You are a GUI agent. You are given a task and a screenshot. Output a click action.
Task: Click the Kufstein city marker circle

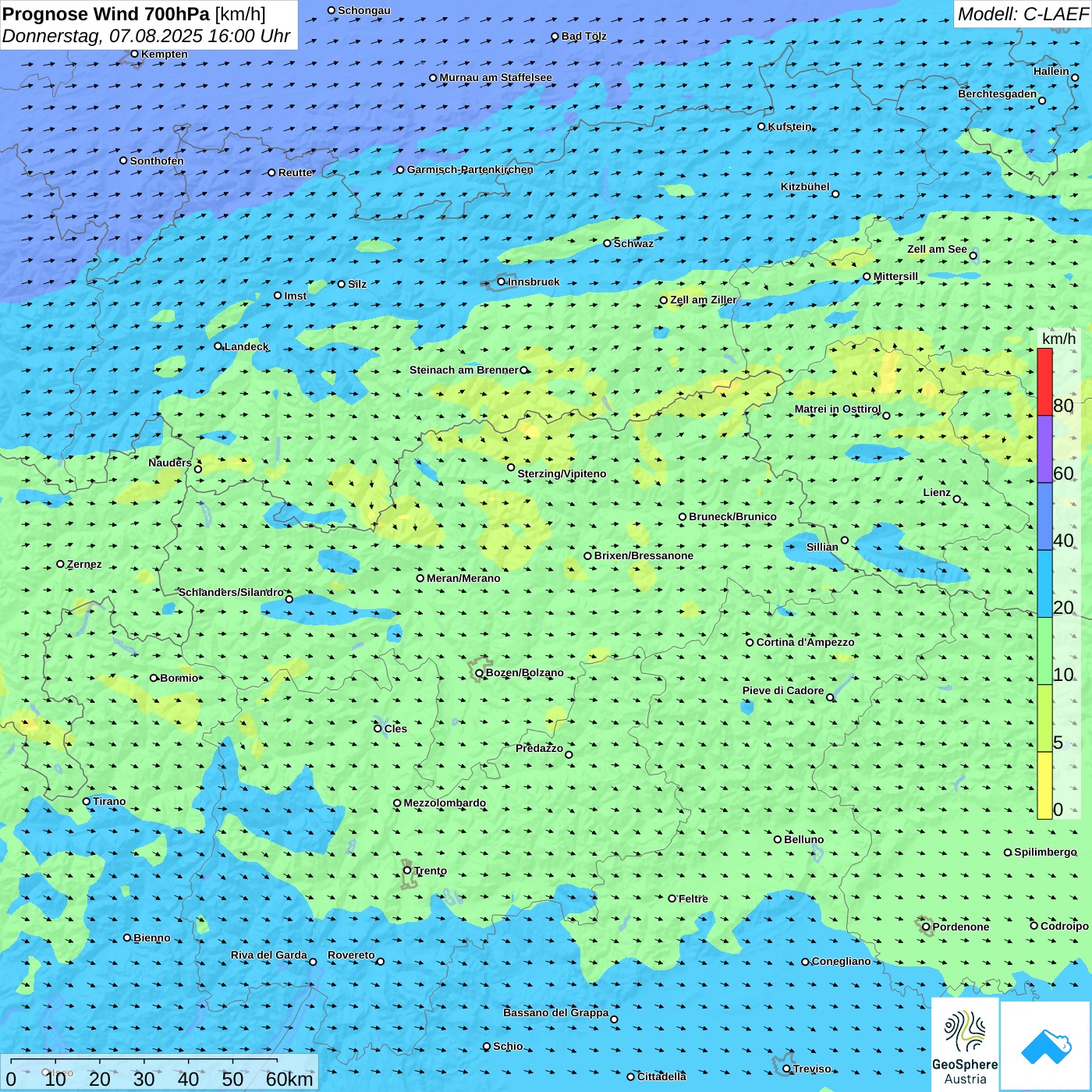click(762, 126)
